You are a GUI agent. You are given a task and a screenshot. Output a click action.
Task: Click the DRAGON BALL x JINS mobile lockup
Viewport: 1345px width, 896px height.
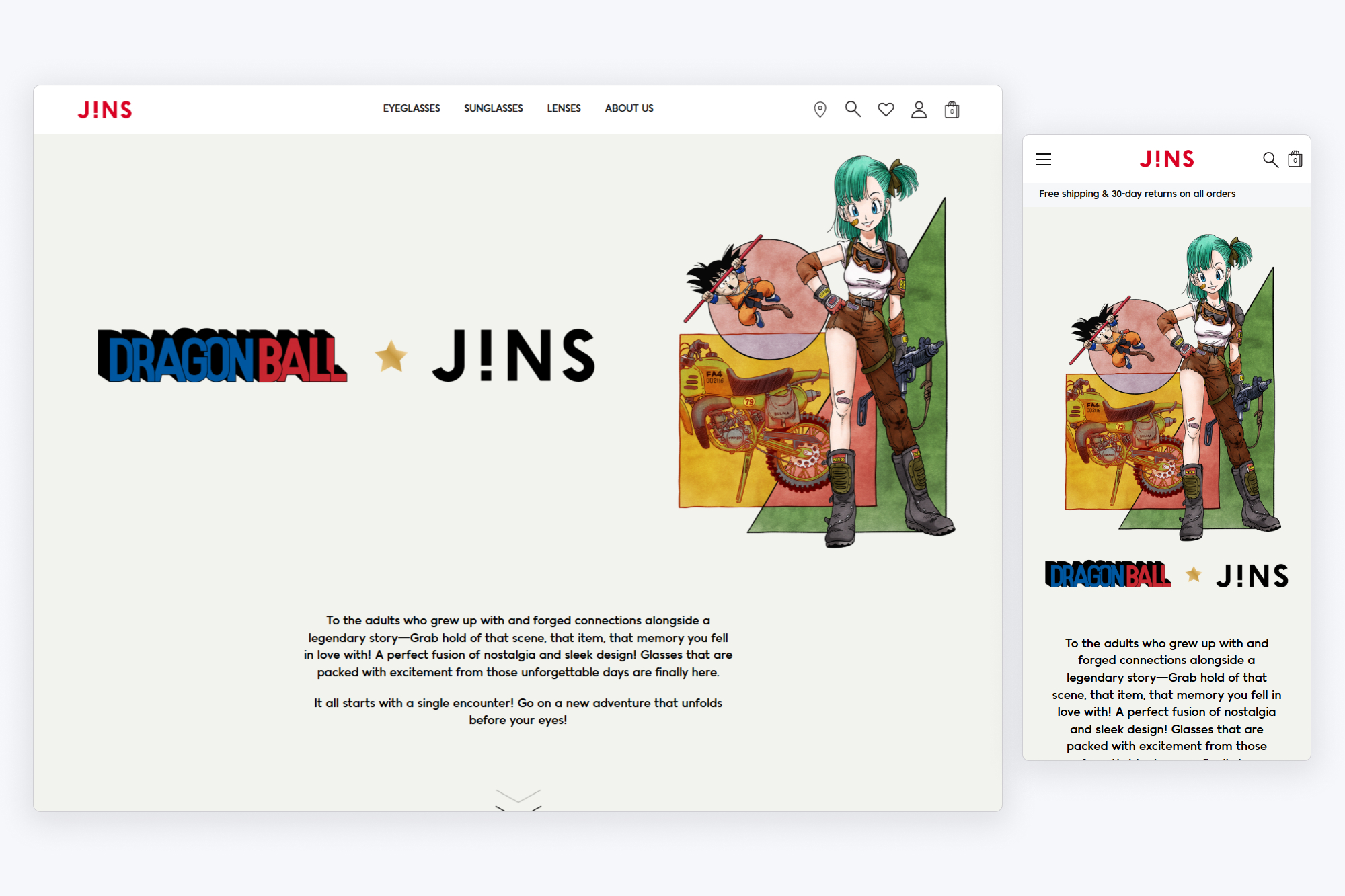click(x=1167, y=576)
